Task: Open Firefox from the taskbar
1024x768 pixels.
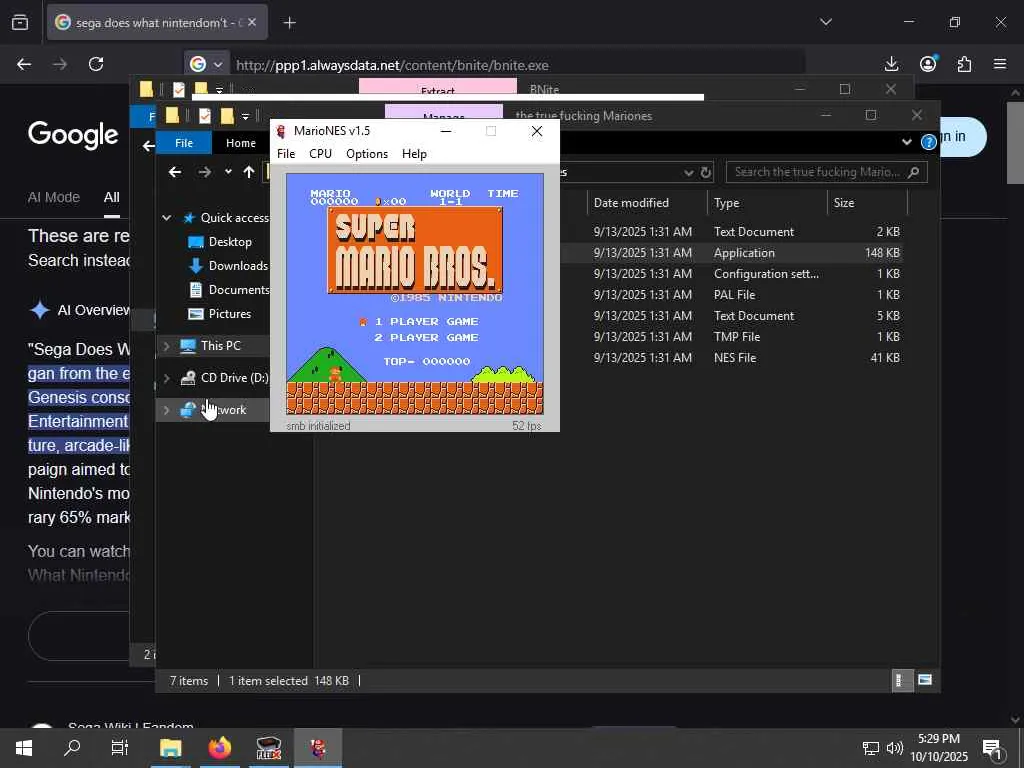Action: (x=219, y=748)
